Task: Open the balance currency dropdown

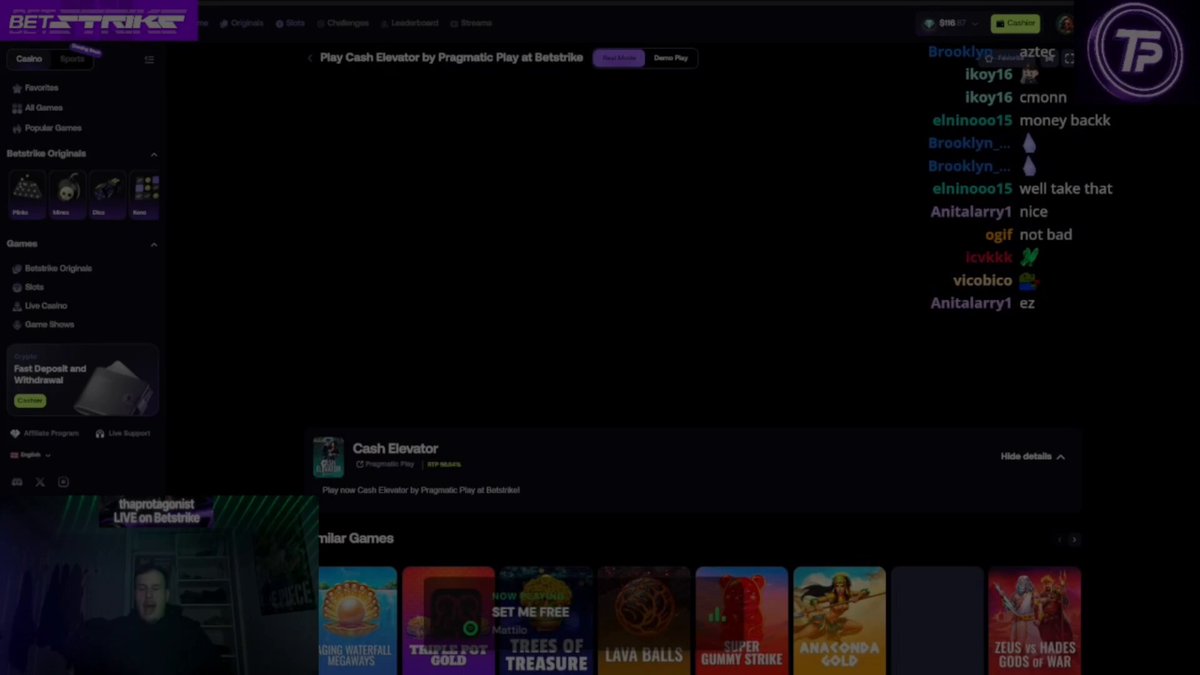Action: click(951, 23)
